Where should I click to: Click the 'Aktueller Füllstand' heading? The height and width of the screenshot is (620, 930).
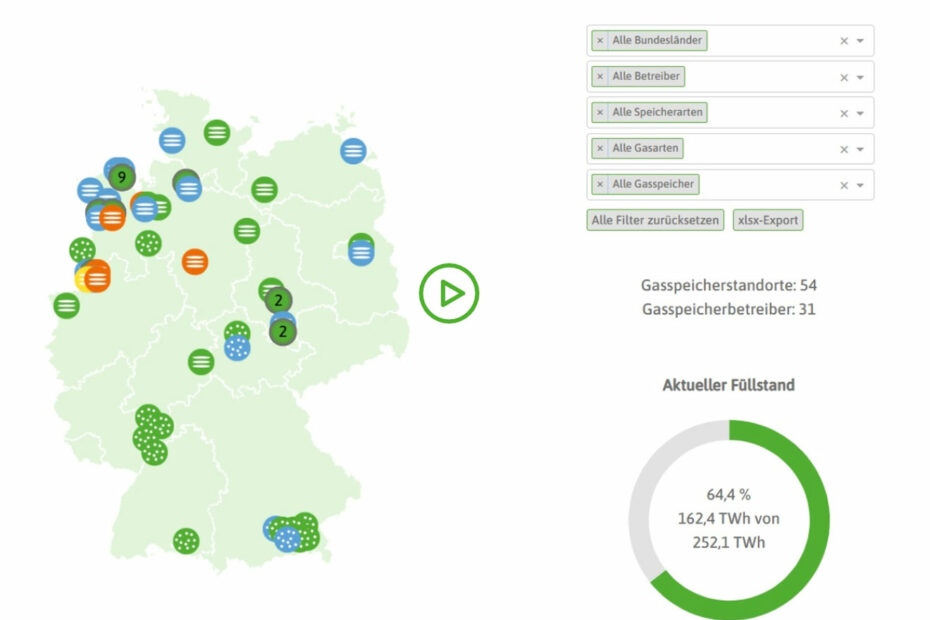[x=728, y=385]
